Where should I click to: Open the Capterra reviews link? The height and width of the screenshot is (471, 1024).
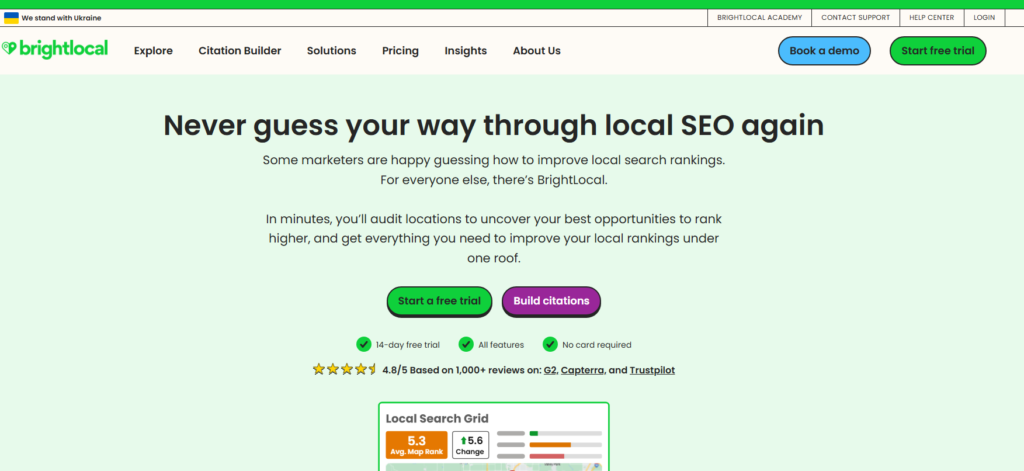(x=582, y=370)
